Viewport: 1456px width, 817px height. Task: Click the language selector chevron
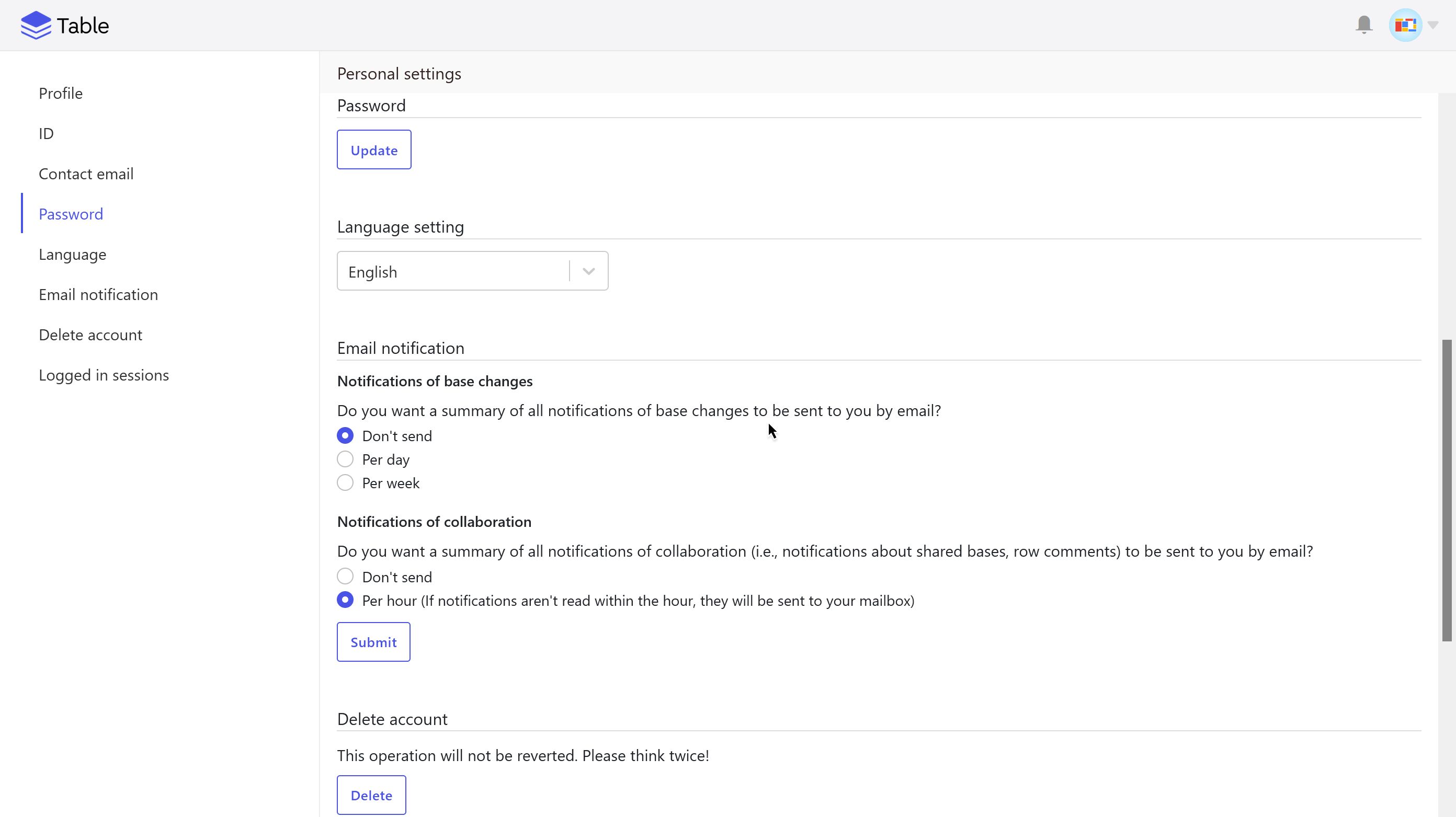(588, 271)
